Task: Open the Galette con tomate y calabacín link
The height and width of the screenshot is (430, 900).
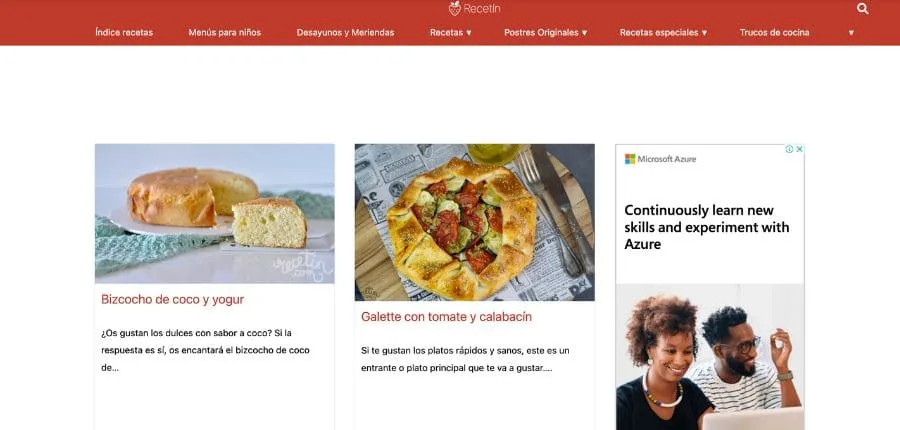Action: (x=447, y=316)
